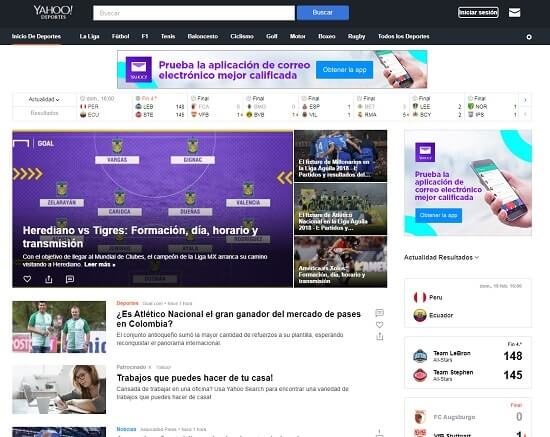
Task: Open Herediano vs Tigres headline
Action: (x=140, y=237)
